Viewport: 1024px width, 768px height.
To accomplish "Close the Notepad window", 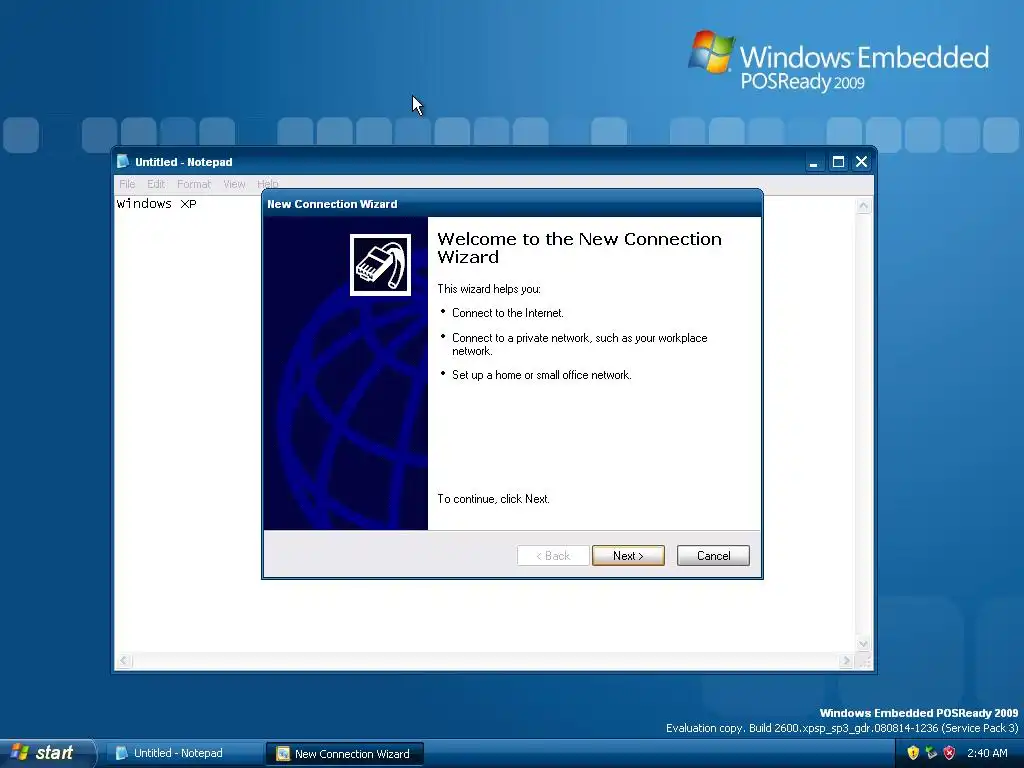I will tap(862, 162).
